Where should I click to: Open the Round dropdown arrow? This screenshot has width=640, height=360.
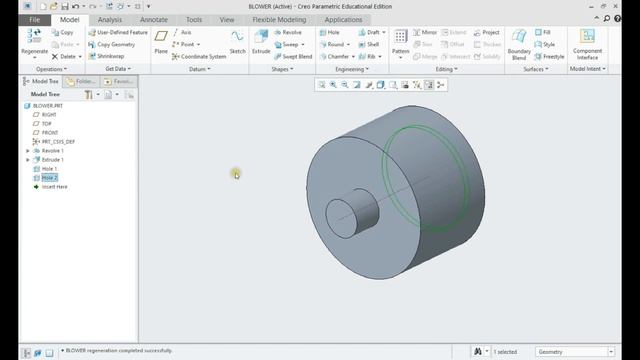pos(348,44)
